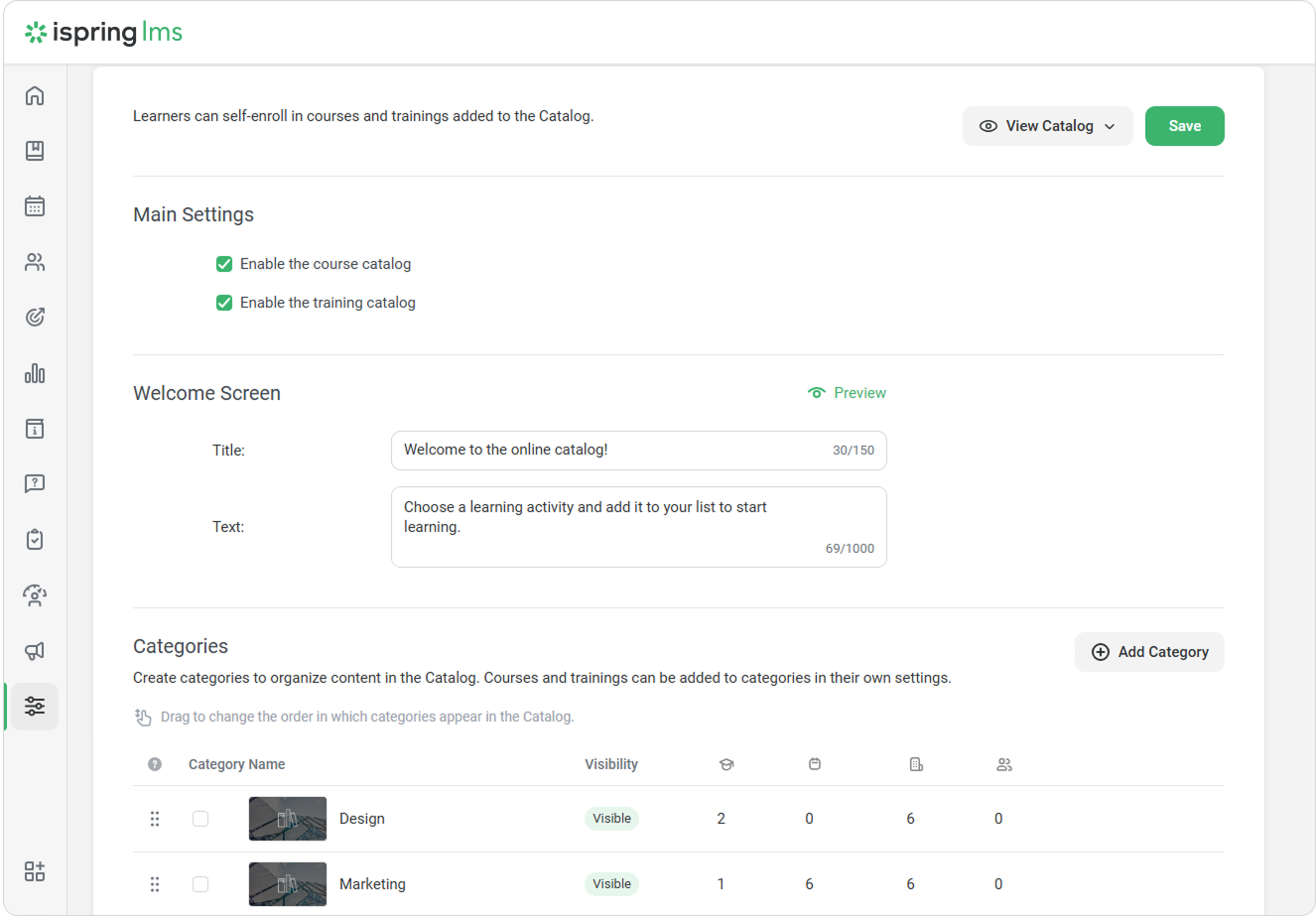Click the Add Category button
The height and width of the screenshot is (916, 1316).
pos(1149,652)
